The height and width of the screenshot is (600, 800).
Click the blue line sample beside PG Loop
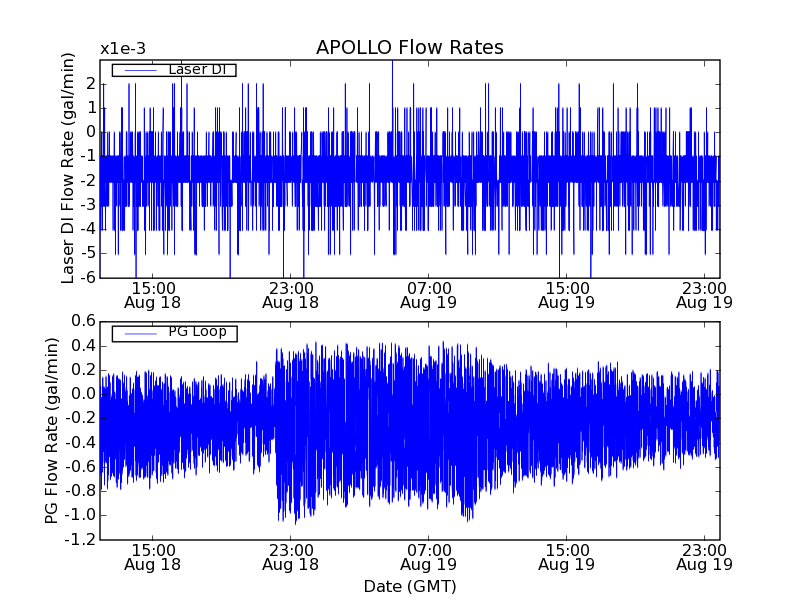pyautogui.click(x=139, y=332)
